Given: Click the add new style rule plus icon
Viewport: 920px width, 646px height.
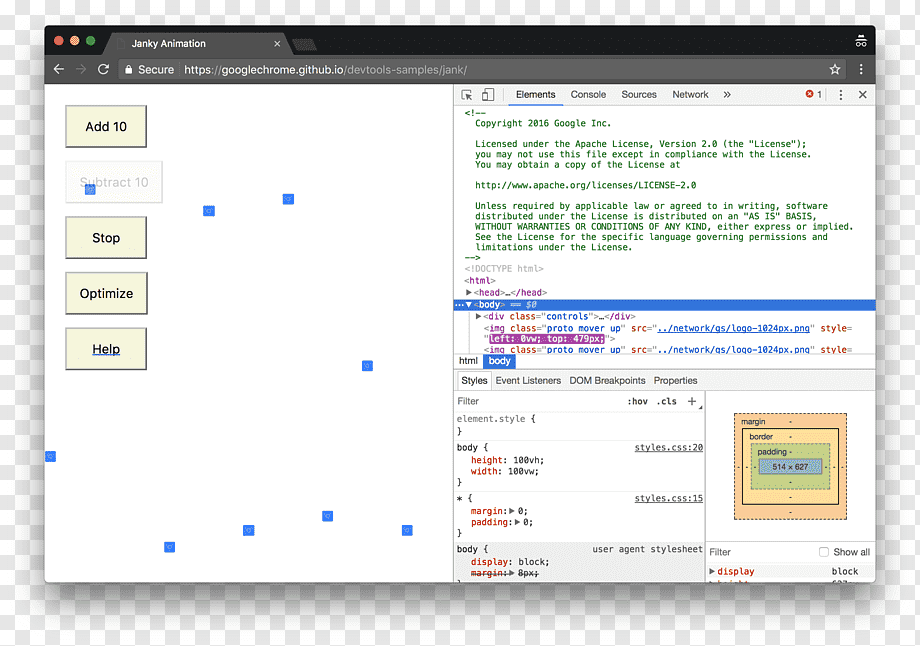Looking at the screenshot, I should [692, 401].
